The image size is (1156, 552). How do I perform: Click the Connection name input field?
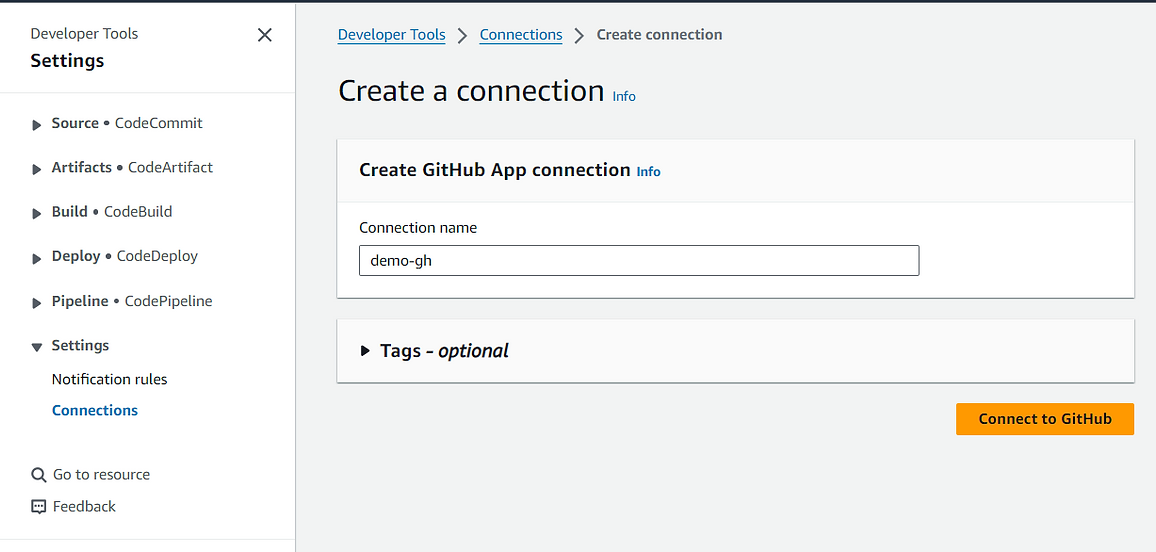click(x=639, y=261)
